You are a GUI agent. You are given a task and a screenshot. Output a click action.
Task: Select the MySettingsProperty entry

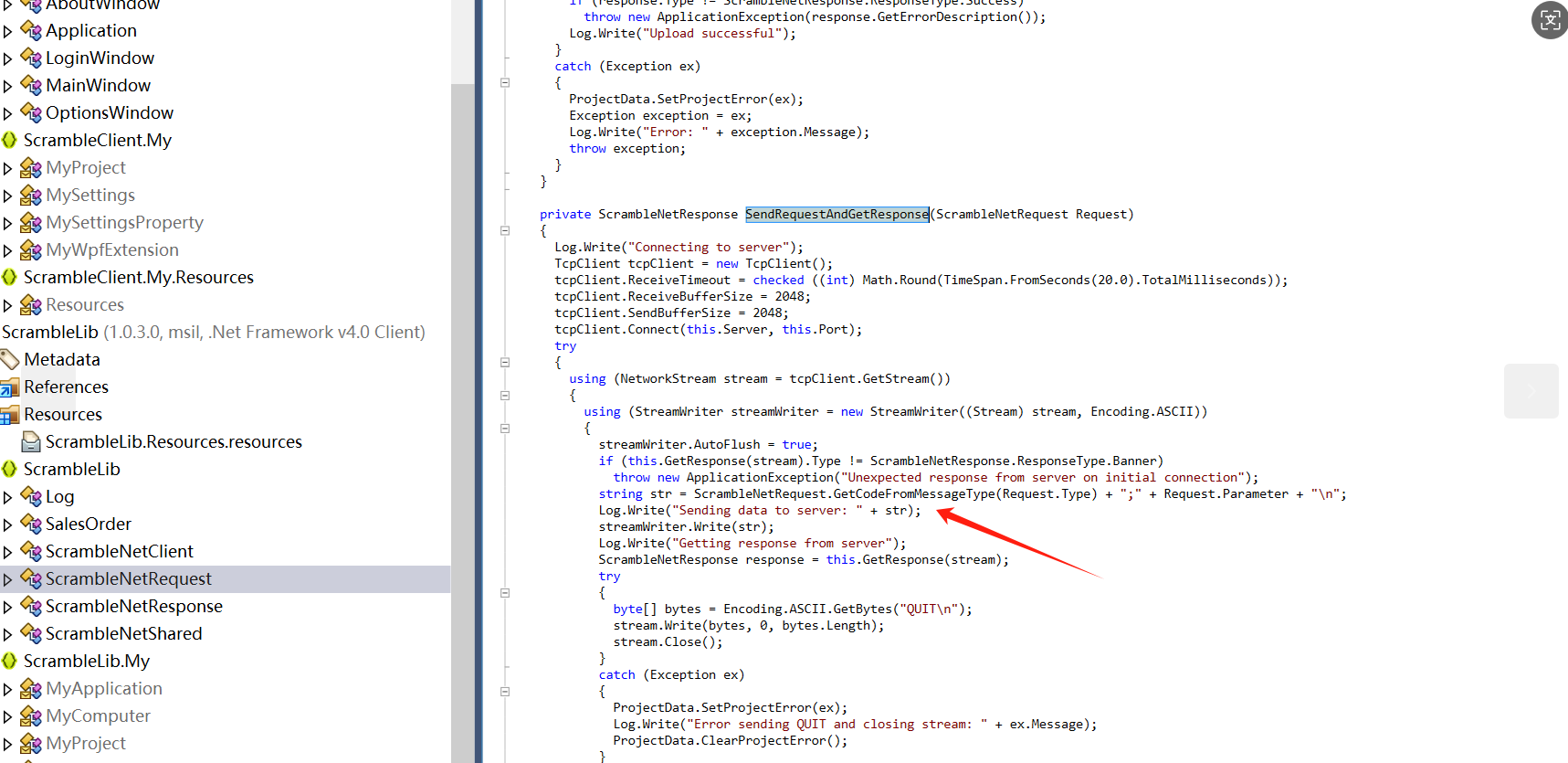point(125,223)
